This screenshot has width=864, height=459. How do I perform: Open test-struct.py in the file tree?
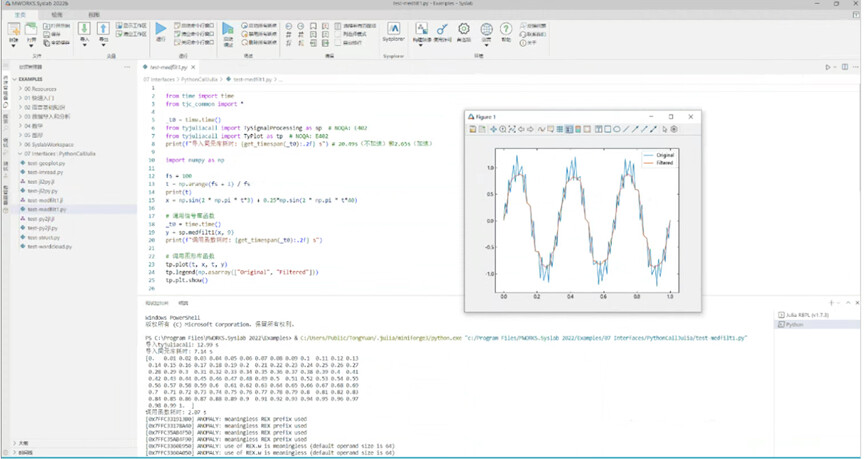pos(43,237)
